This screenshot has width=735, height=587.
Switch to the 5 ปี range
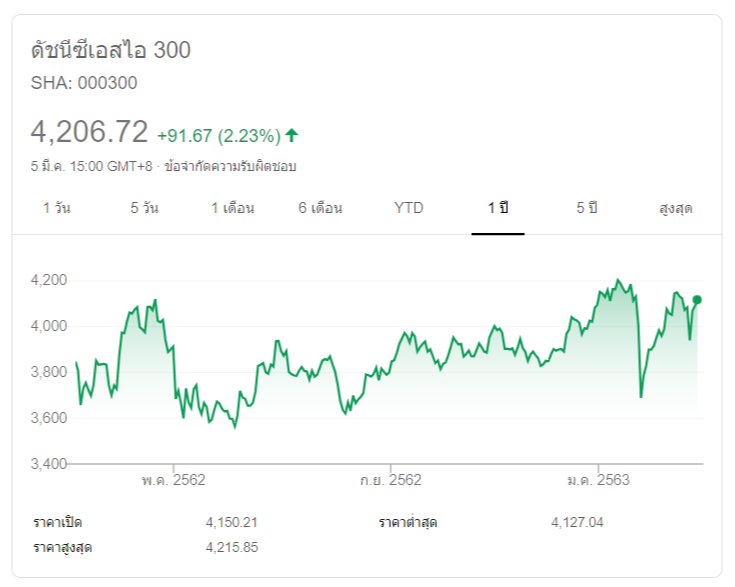[586, 208]
